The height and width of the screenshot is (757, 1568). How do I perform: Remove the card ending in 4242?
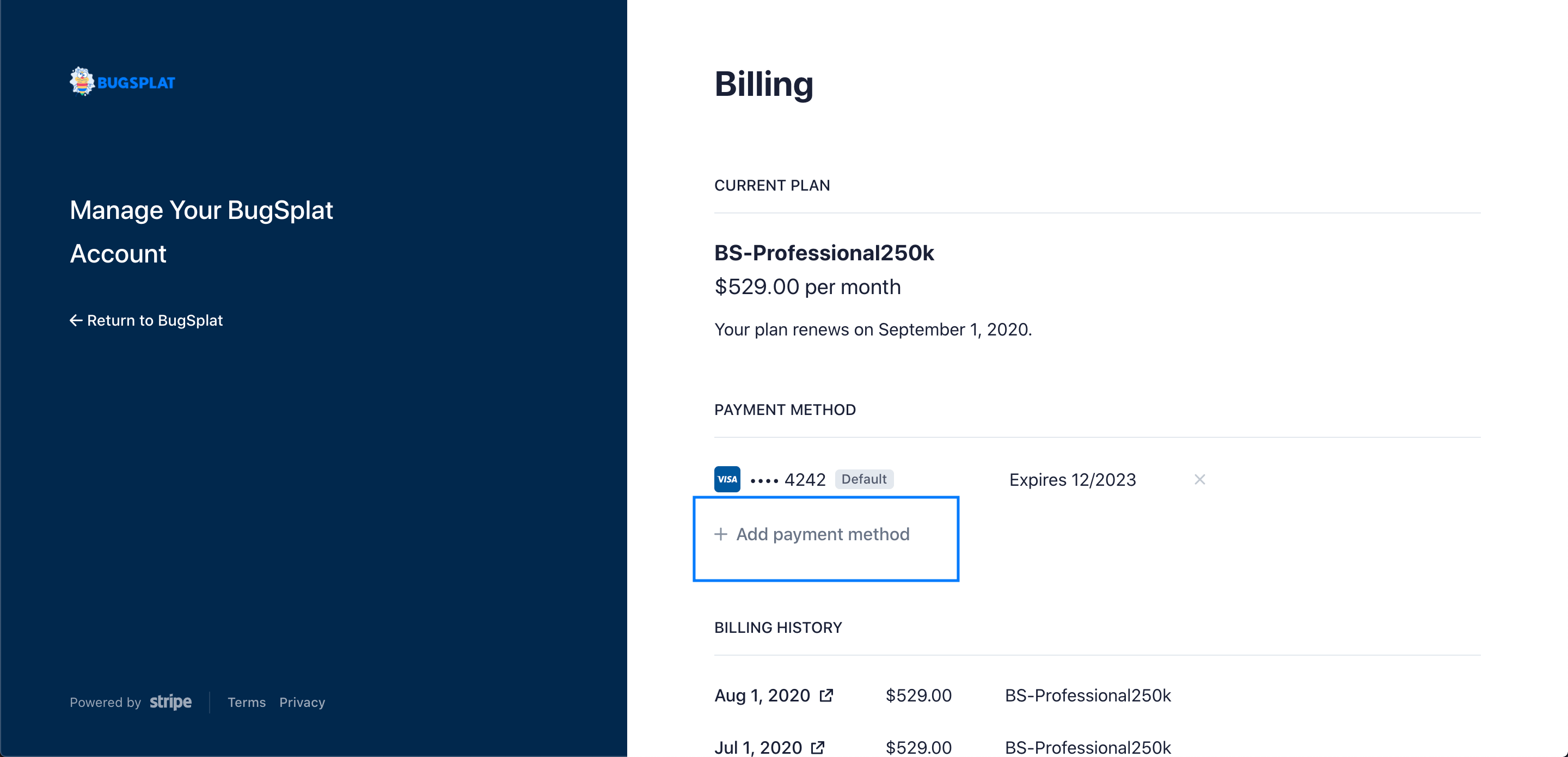1199,479
